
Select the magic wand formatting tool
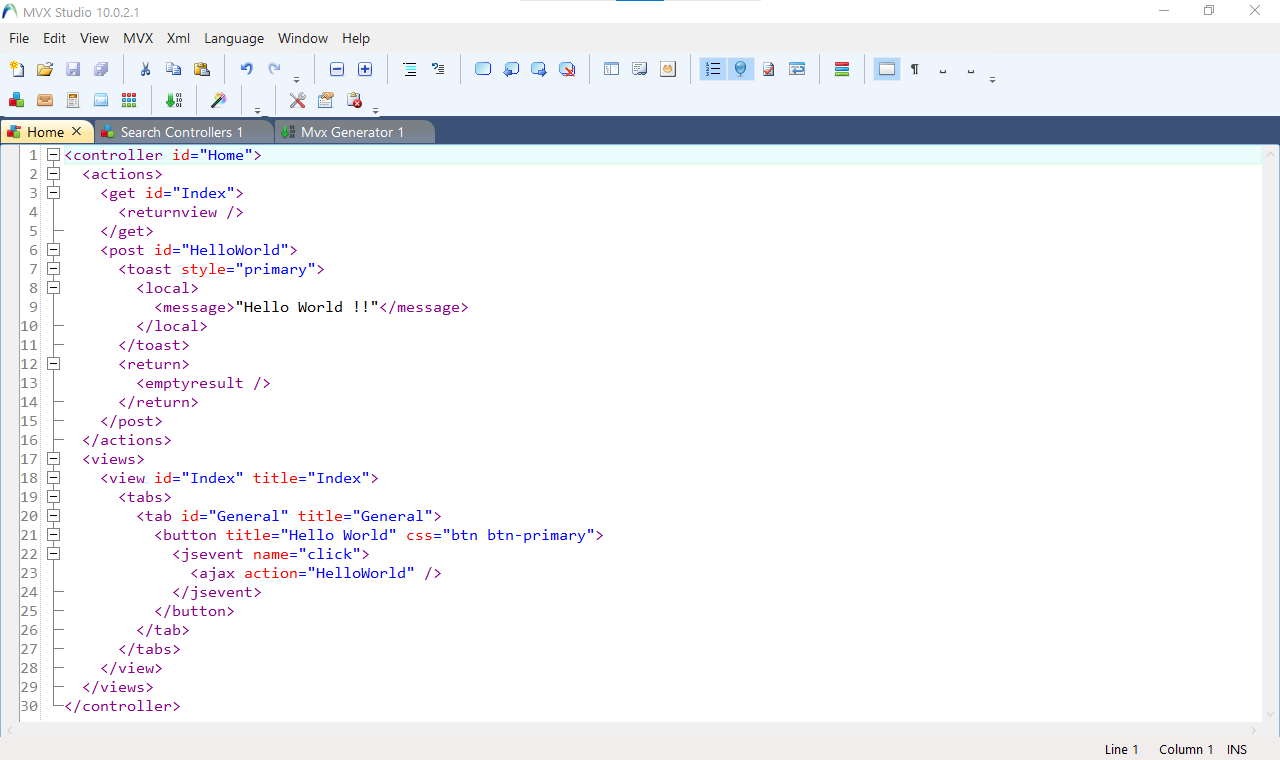coord(218,100)
